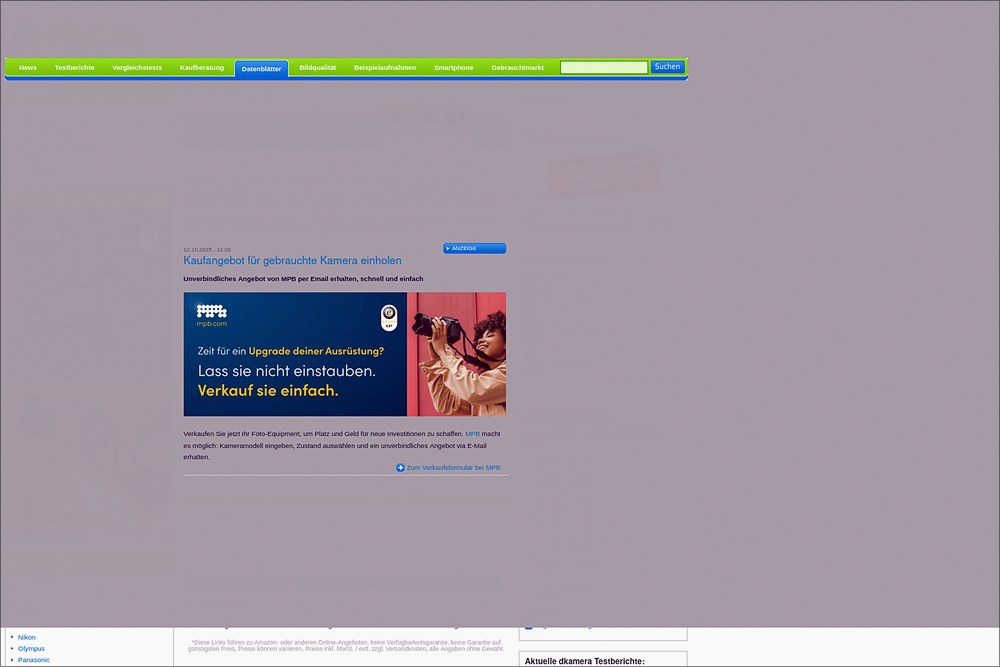1000x667 pixels.
Task: Click the bullet arrow next to Nikon
Action: coord(12,636)
